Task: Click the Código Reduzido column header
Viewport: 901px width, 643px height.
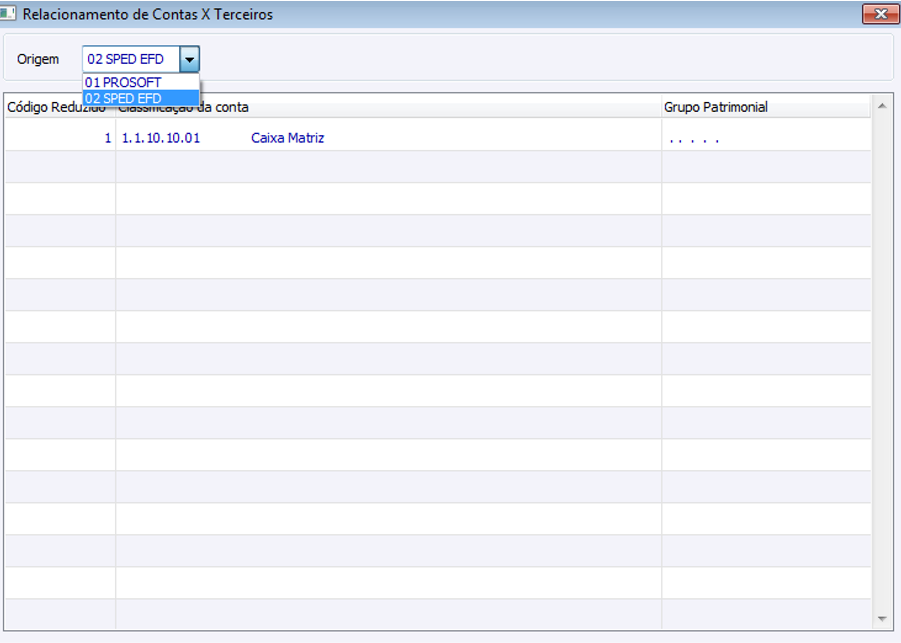Action: coord(60,107)
